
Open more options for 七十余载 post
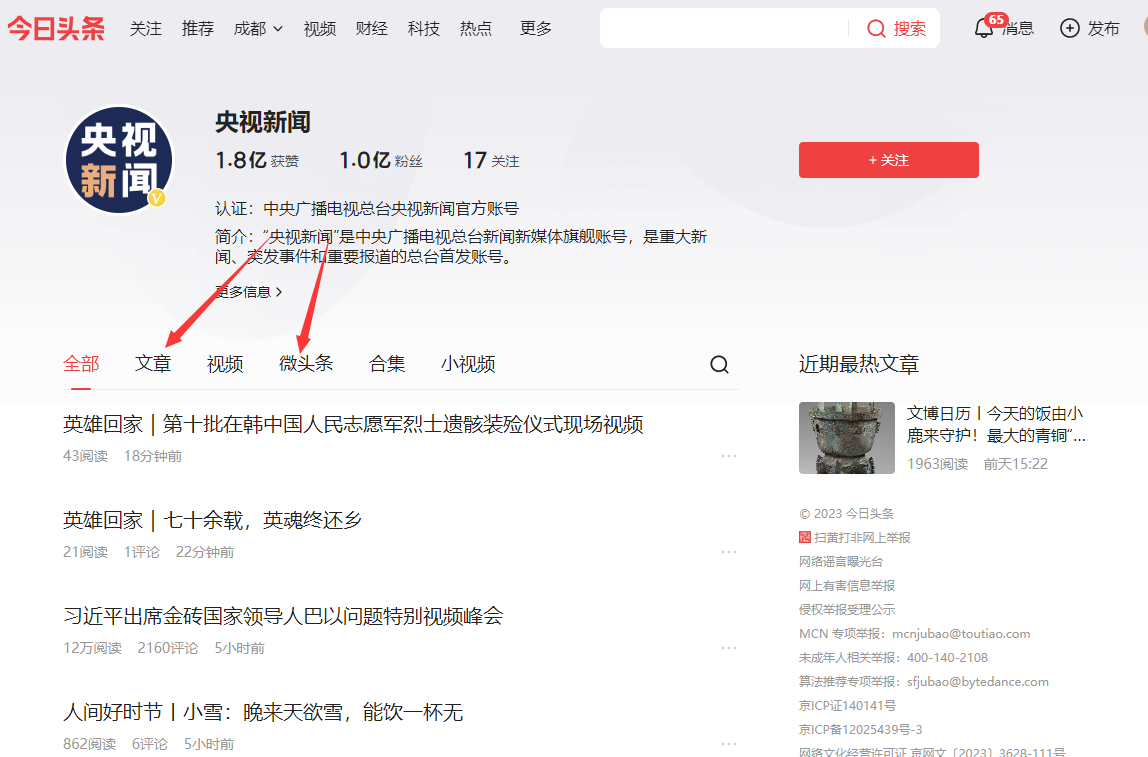[x=728, y=552]
